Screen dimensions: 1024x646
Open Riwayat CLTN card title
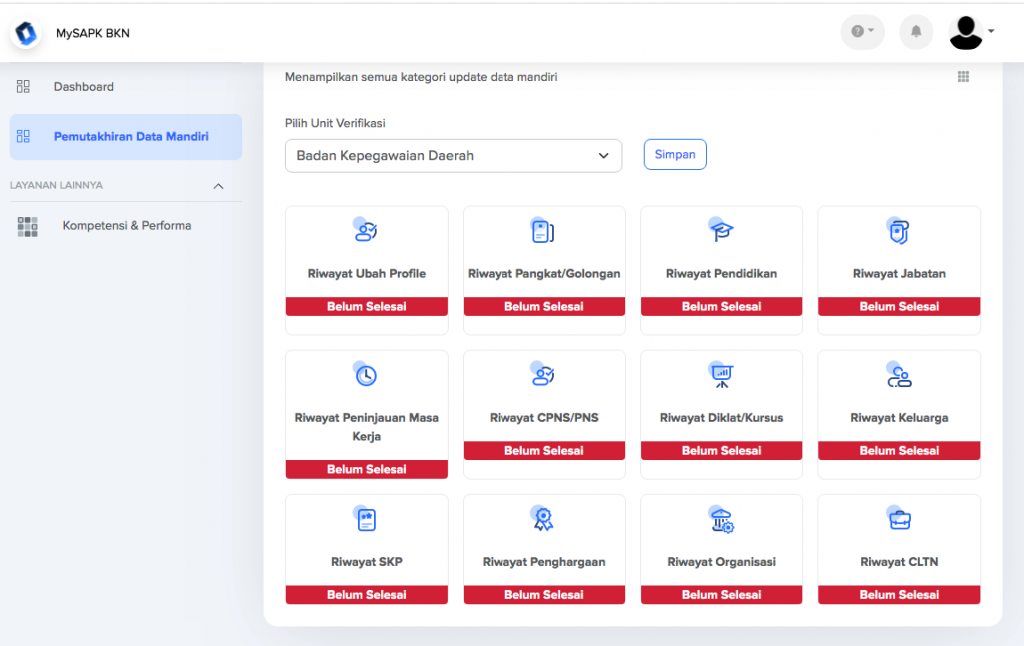pyautogui.click(x=899, y=562)
